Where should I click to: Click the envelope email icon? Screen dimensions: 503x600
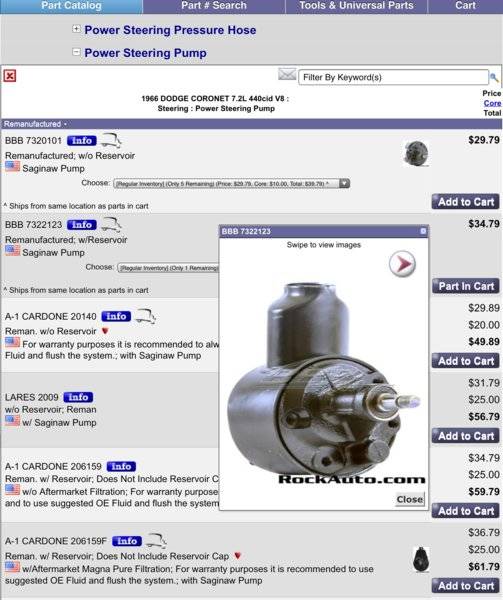(287, 74)
